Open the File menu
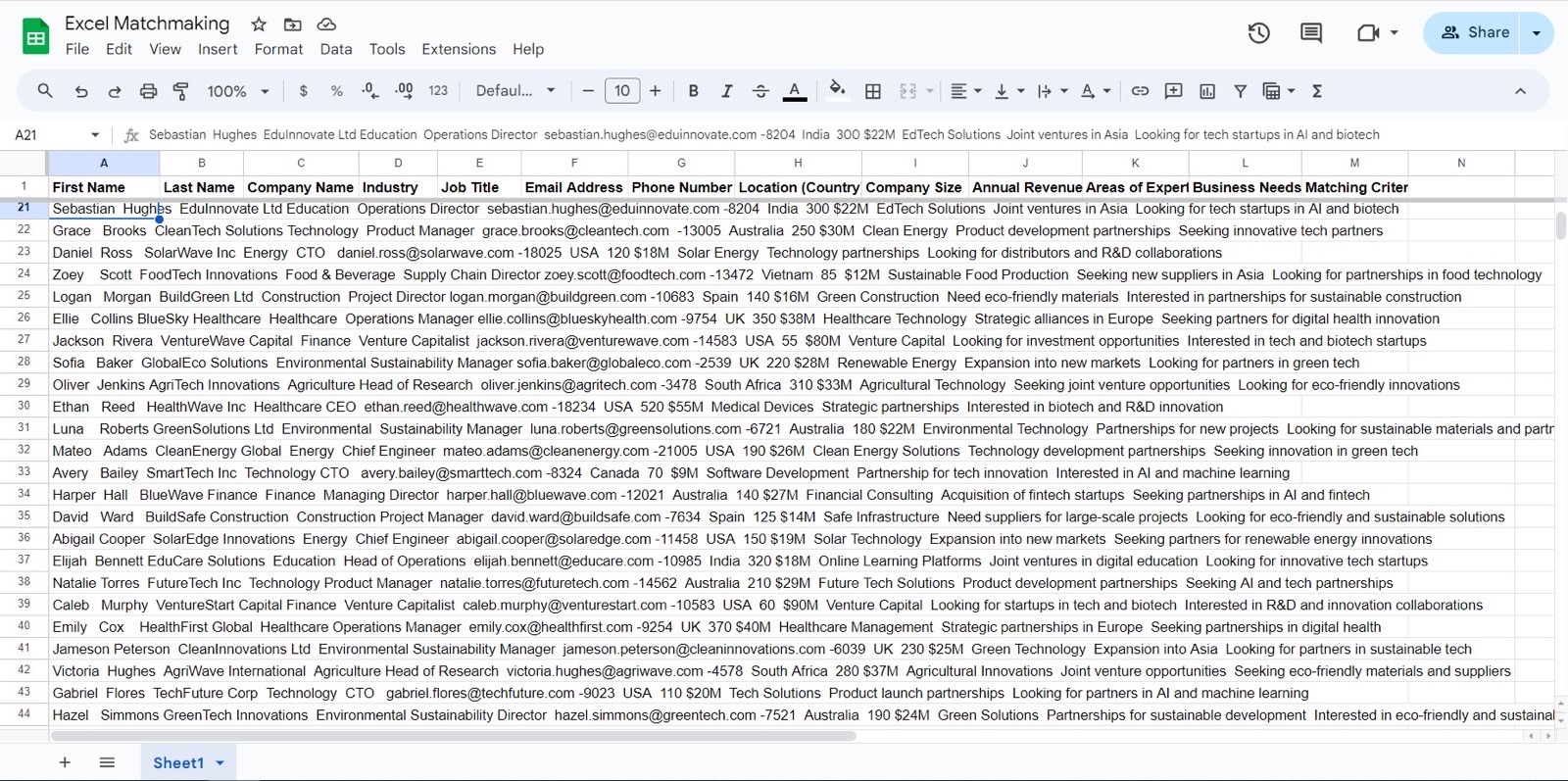The image size is (1568, 781). point(77,49)
